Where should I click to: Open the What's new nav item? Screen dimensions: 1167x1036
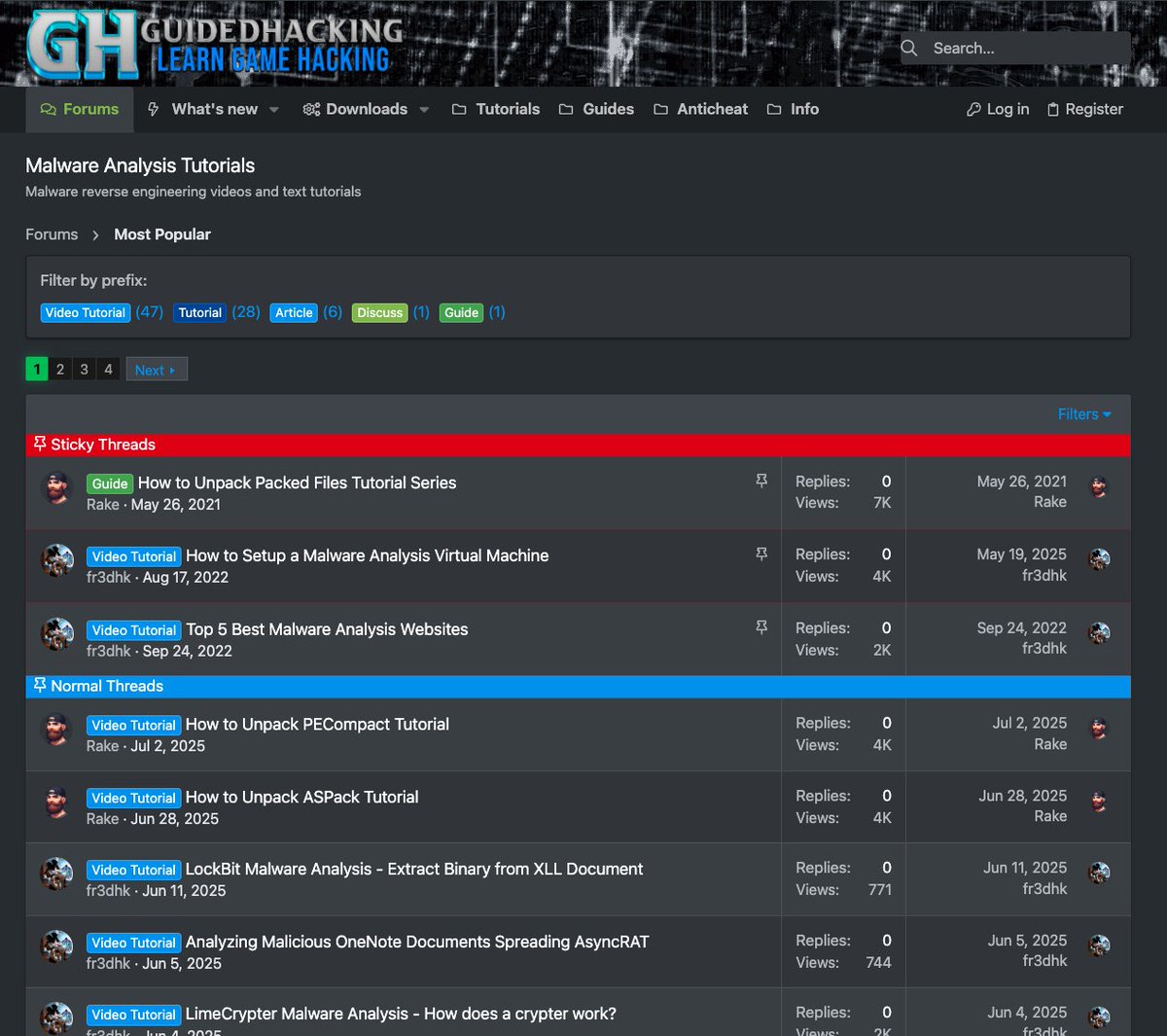click(x=202, y=109)
